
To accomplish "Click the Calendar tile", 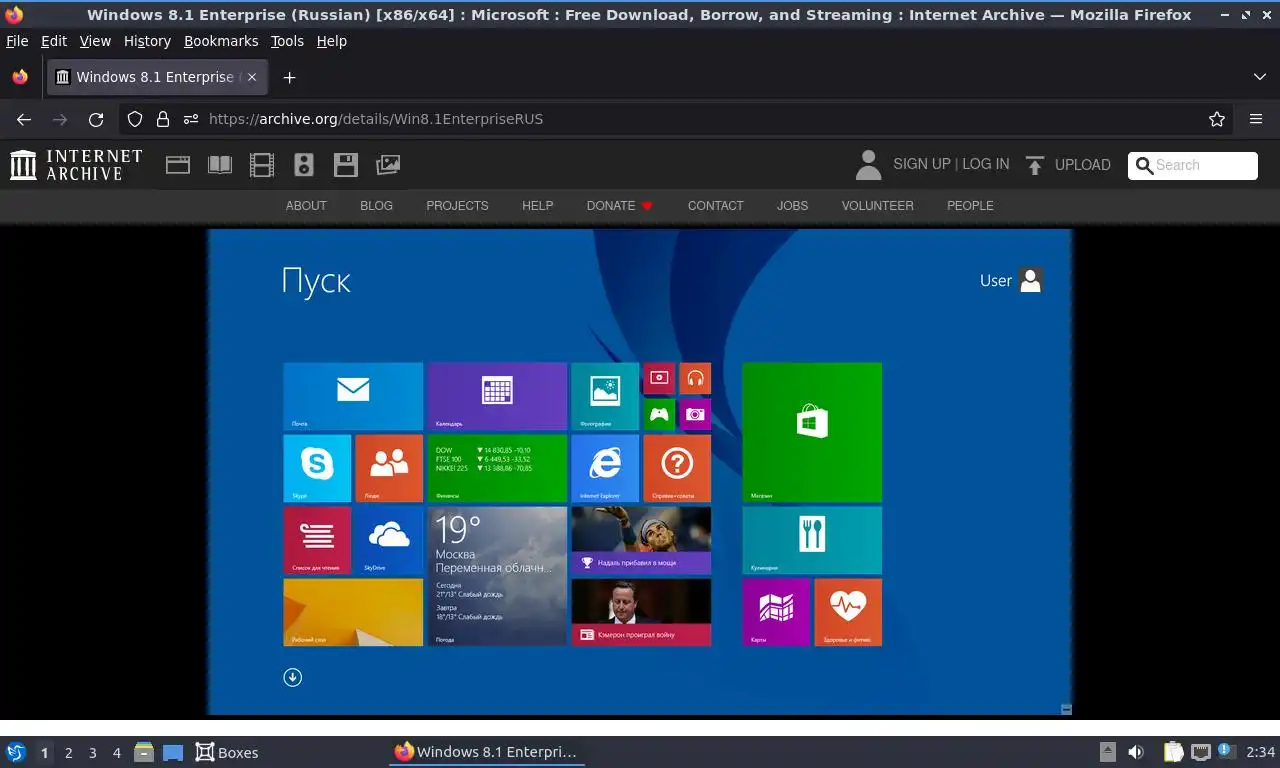I will pyautogui.click(x=497, y=396).
